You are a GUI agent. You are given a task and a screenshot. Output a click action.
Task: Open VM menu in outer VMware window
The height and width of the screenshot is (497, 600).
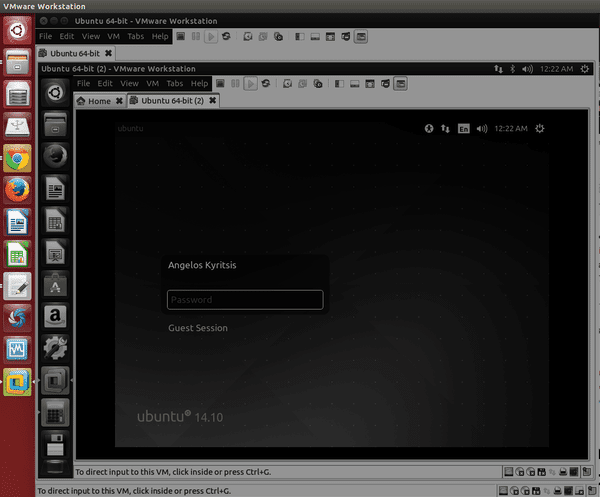pos(113,36)
